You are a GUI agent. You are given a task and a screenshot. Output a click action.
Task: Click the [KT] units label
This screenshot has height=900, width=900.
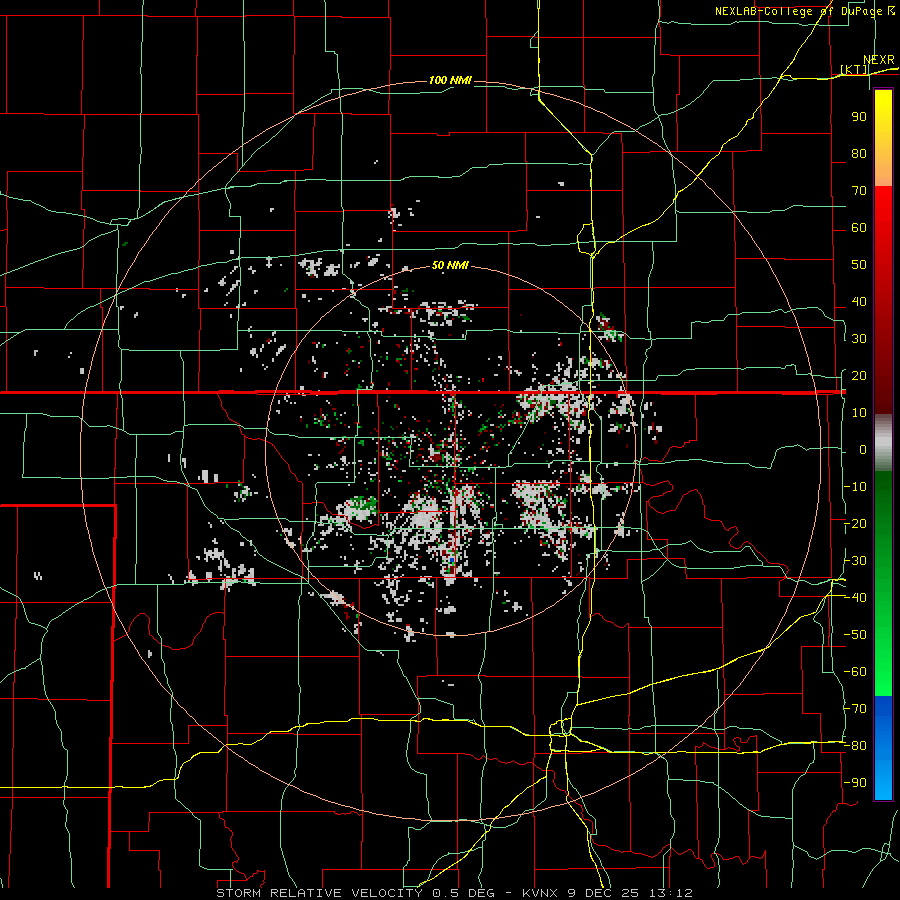point(854,69)
